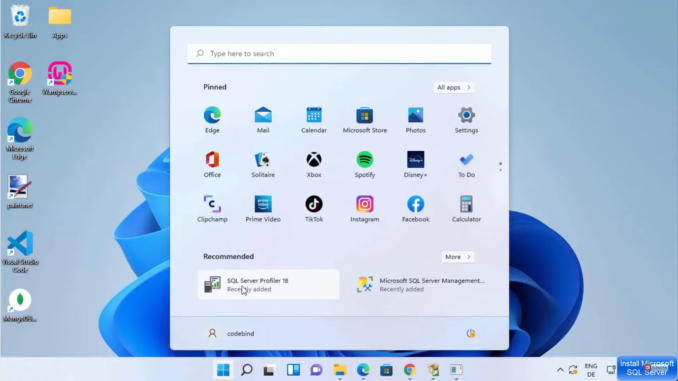Click the Start menu search box

click(339, 54)
